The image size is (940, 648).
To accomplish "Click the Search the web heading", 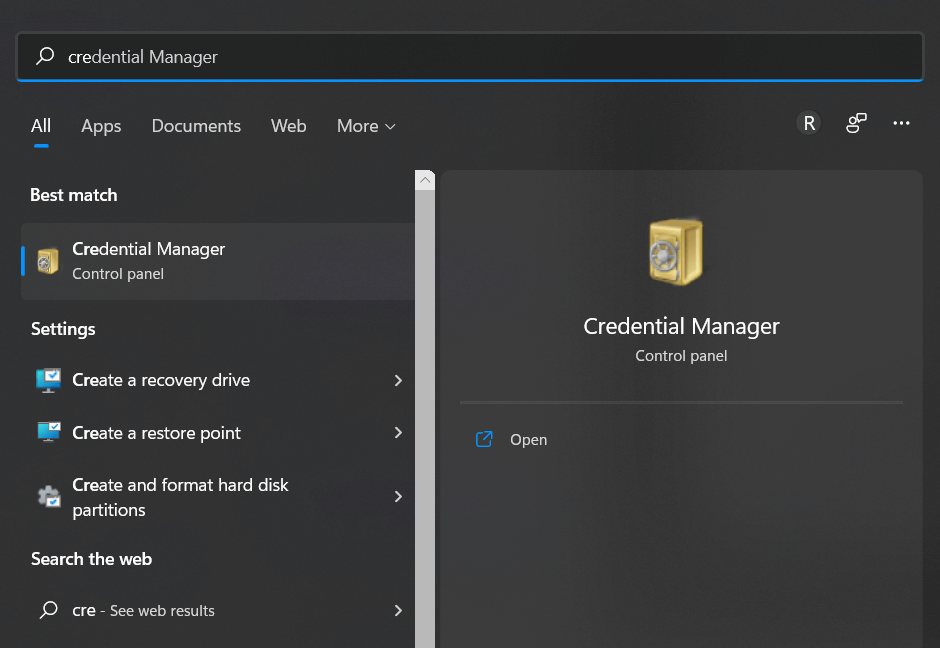I will pos(91,559).
